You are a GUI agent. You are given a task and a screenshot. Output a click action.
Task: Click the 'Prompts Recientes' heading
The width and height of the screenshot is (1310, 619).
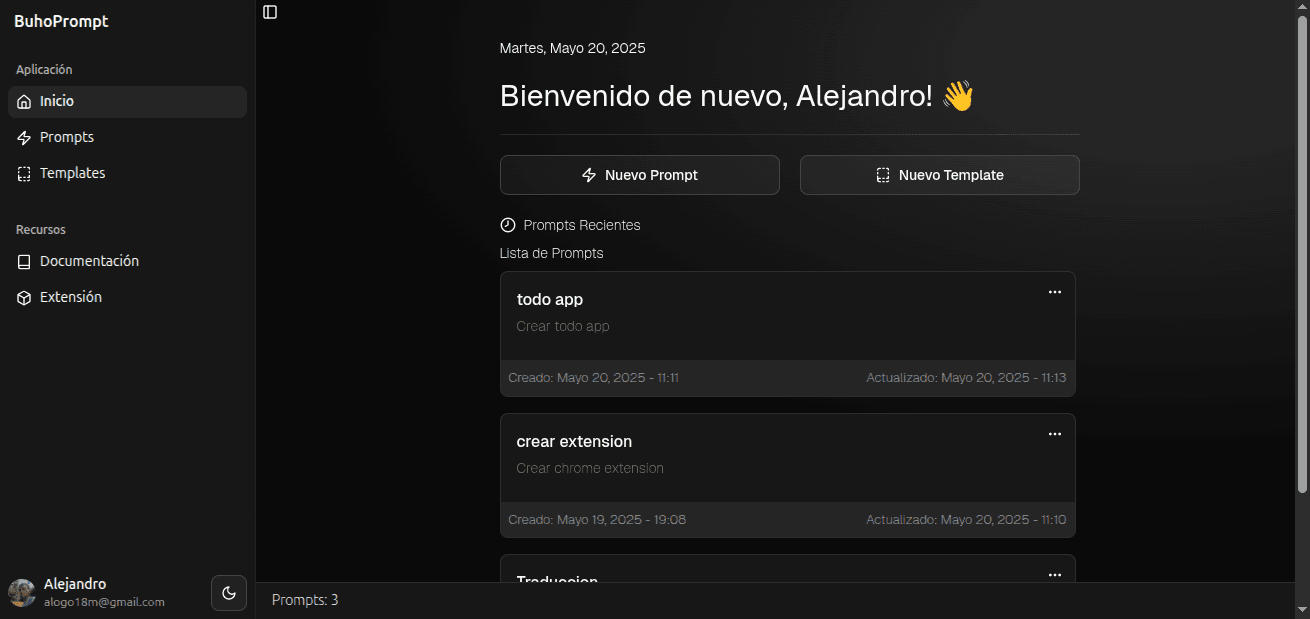click(582, 225)
